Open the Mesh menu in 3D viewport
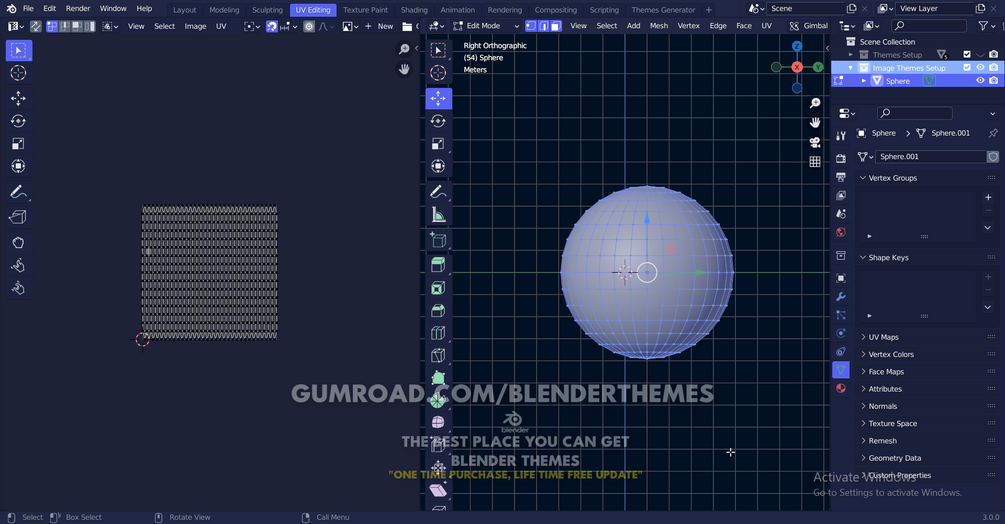1005x524 pixels. click(x=659, y=26)
